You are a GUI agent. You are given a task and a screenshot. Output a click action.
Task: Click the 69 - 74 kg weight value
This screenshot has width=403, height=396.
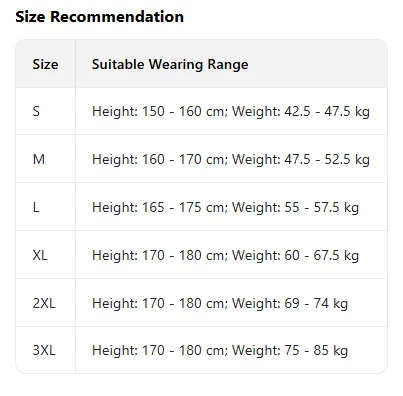316,303
